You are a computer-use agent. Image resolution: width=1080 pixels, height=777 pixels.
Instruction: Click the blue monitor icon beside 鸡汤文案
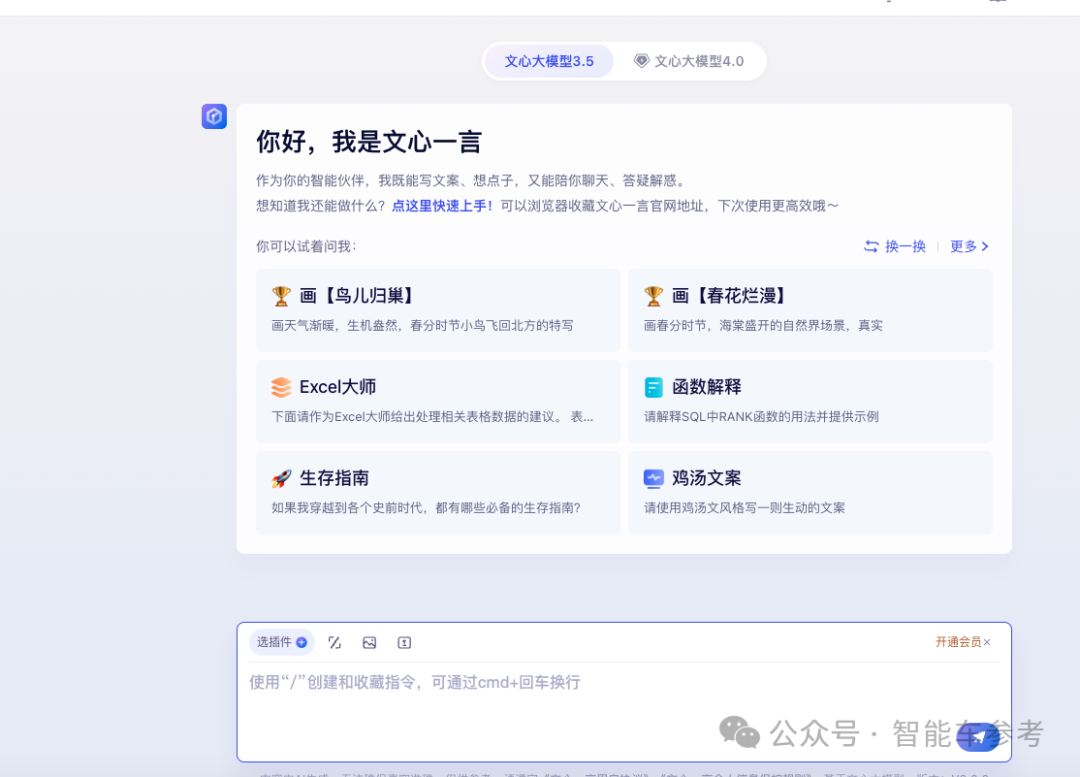coord(654,479)
